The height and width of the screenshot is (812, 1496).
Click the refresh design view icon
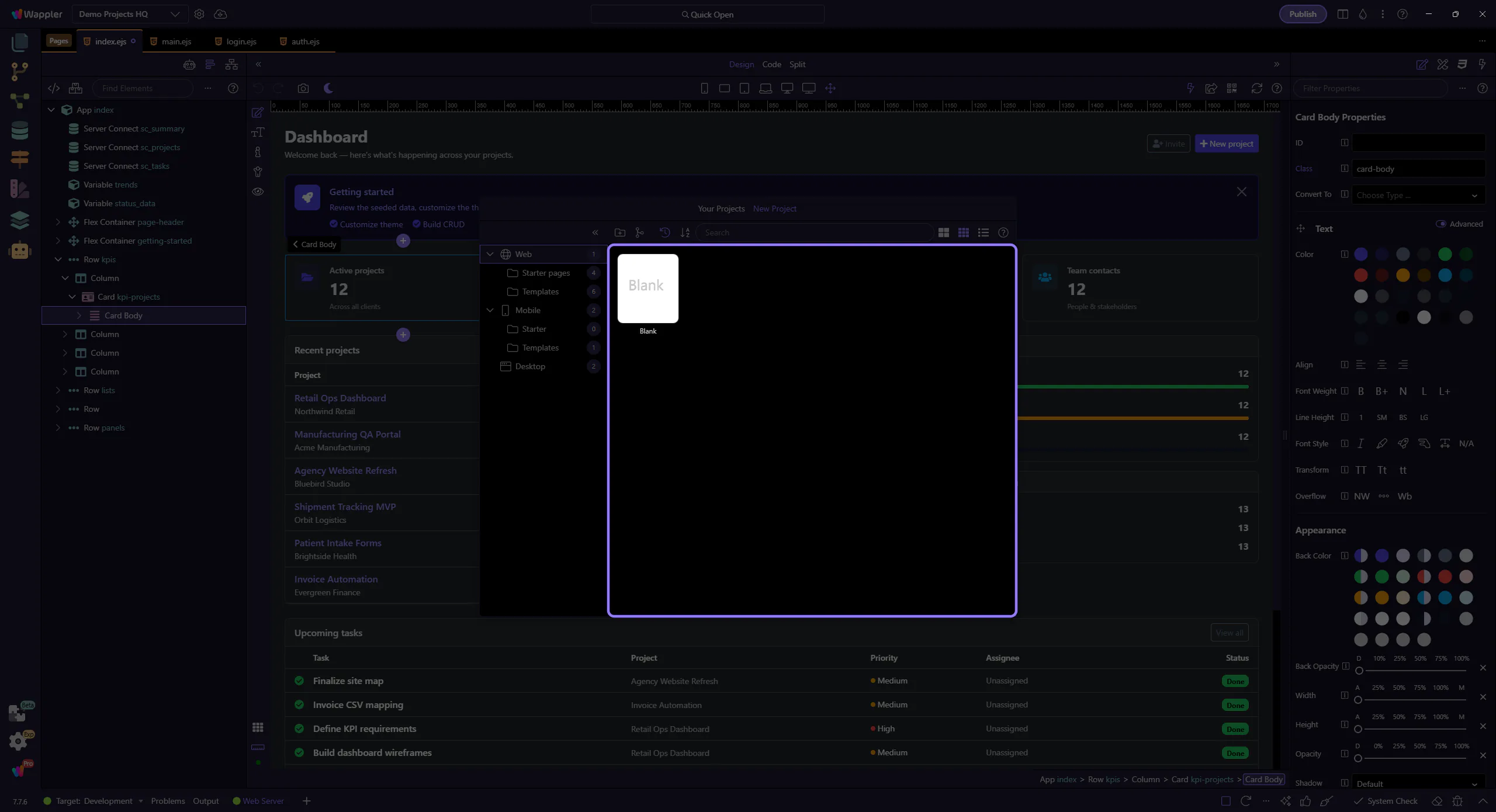[1256, 88]
